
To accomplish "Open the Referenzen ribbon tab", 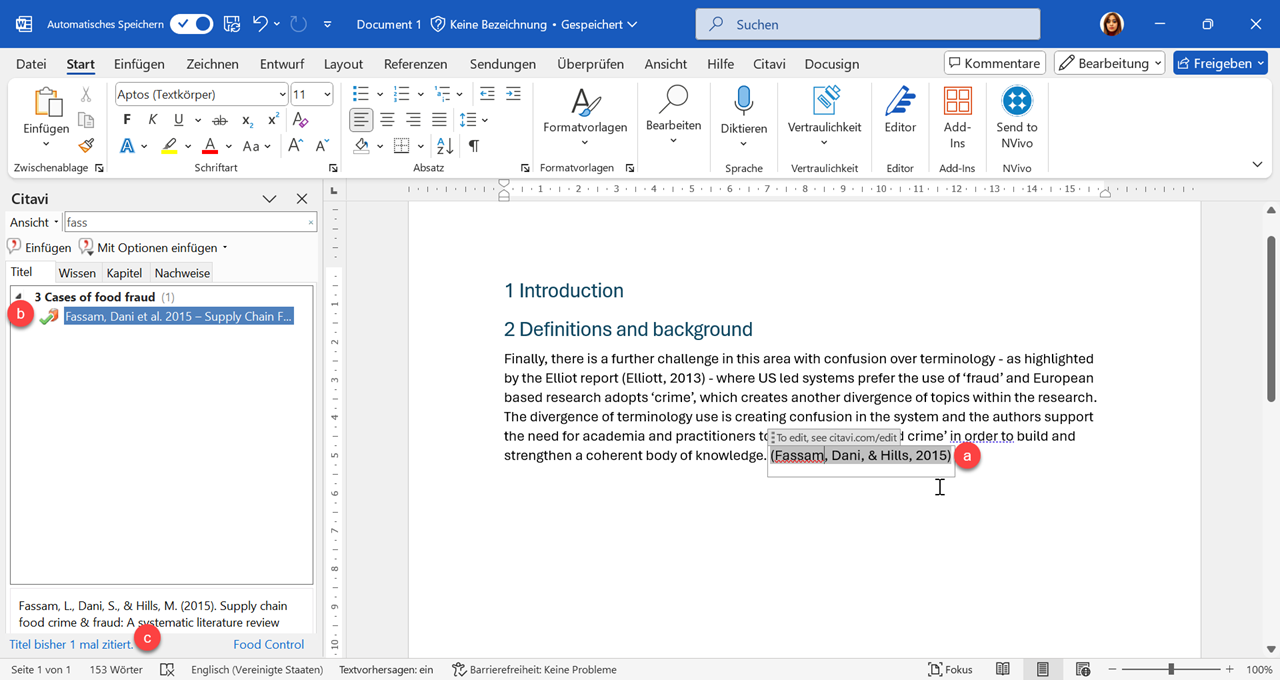I will coord(415,64).
